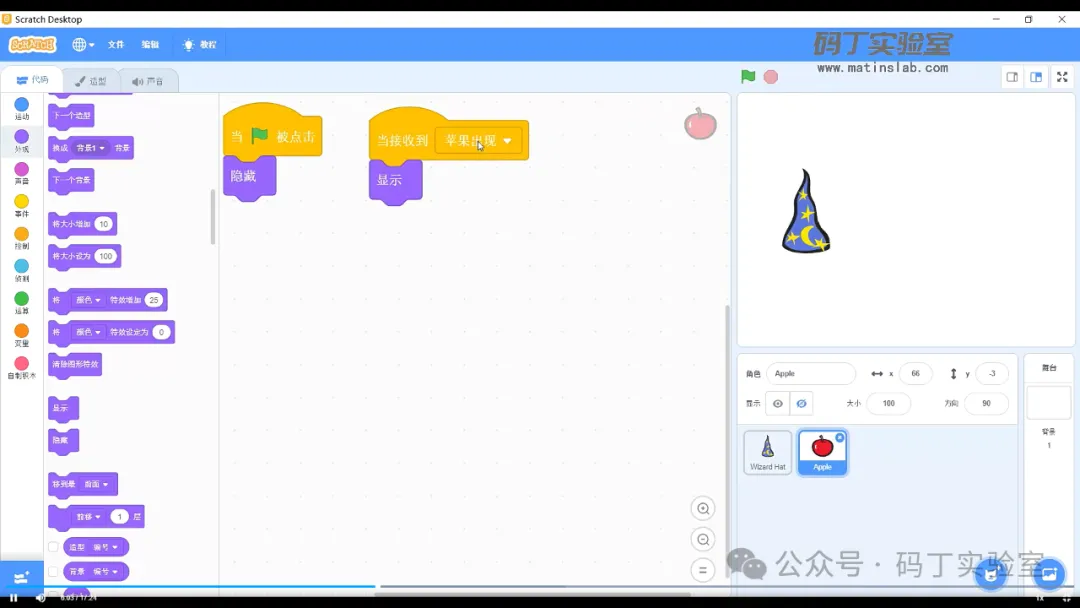1080x608 pixels.
Task: Select the stage backdrop thumbnail
Action: pos(1048,403)
